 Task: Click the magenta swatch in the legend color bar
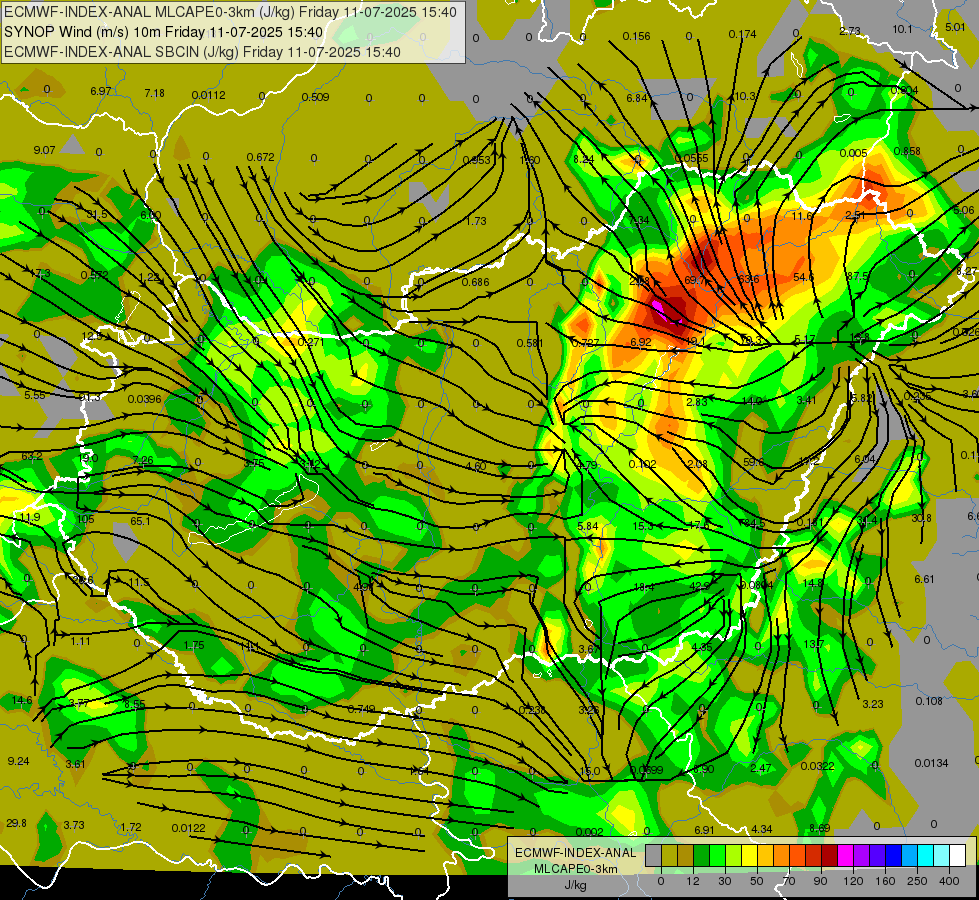point(845,855)
